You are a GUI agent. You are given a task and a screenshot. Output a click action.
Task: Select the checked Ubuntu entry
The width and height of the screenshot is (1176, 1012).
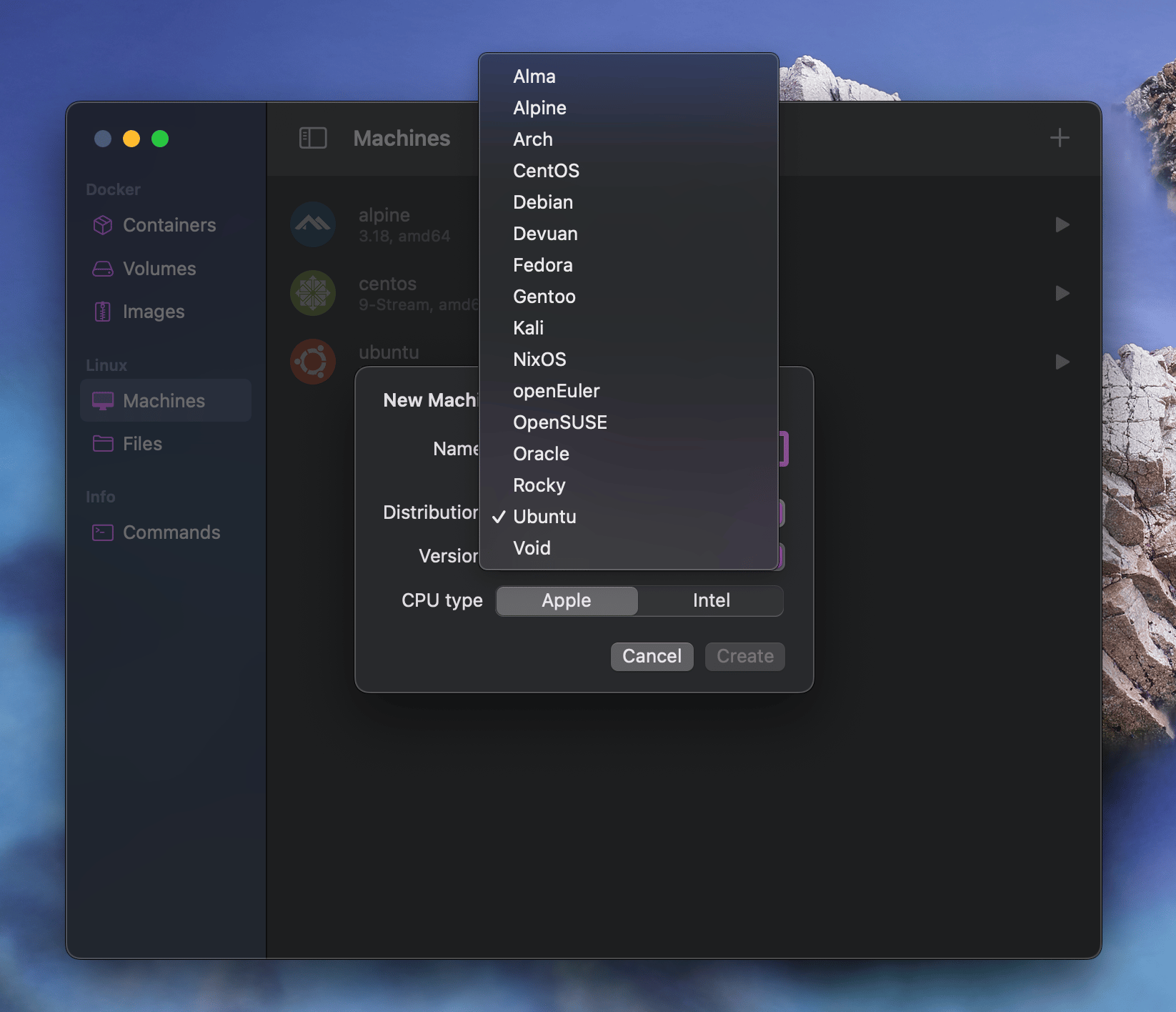(x=629, y=517)
